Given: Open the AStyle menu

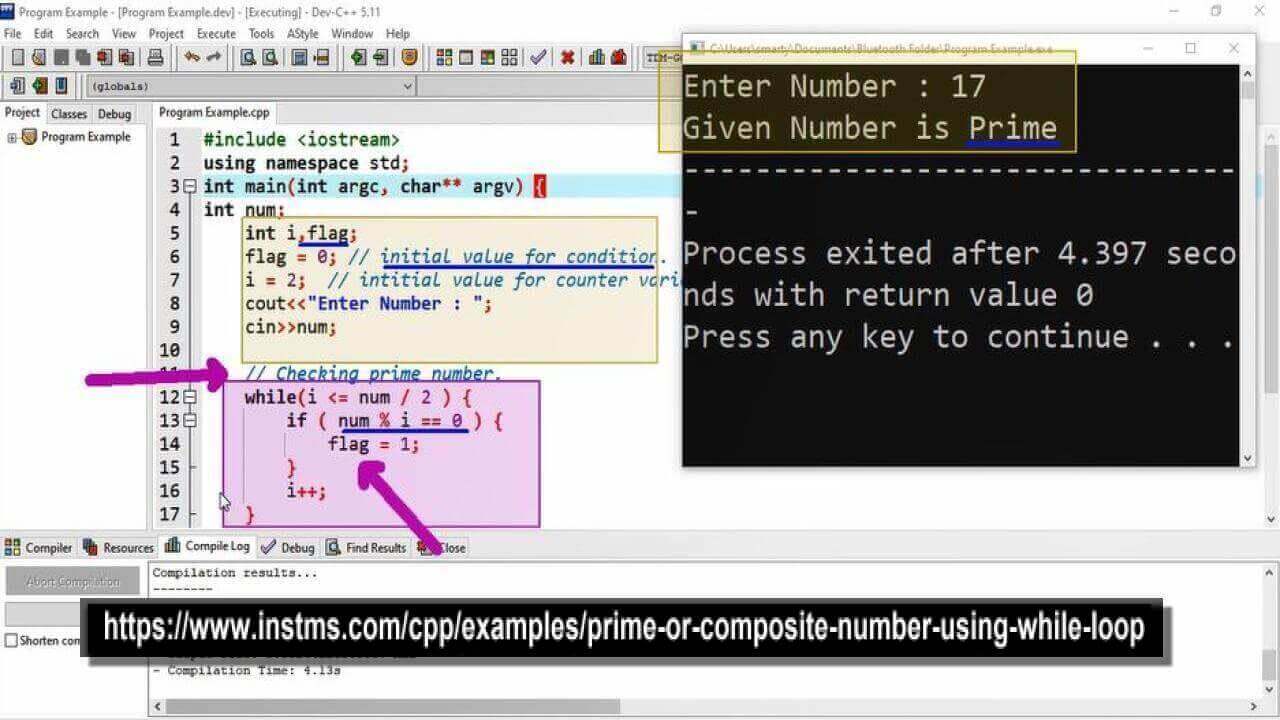Looking at the screenshot, I should click(302, 33).
